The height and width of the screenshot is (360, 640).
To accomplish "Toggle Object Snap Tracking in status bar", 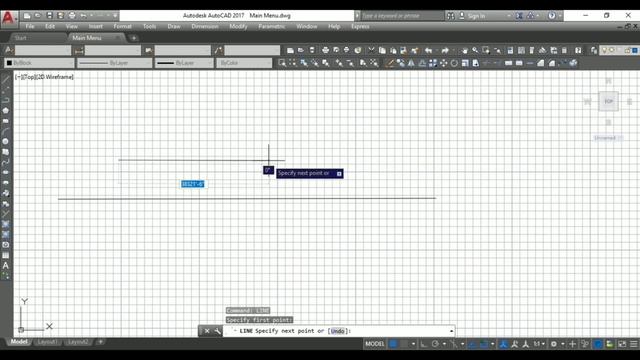I will [472, 344].
